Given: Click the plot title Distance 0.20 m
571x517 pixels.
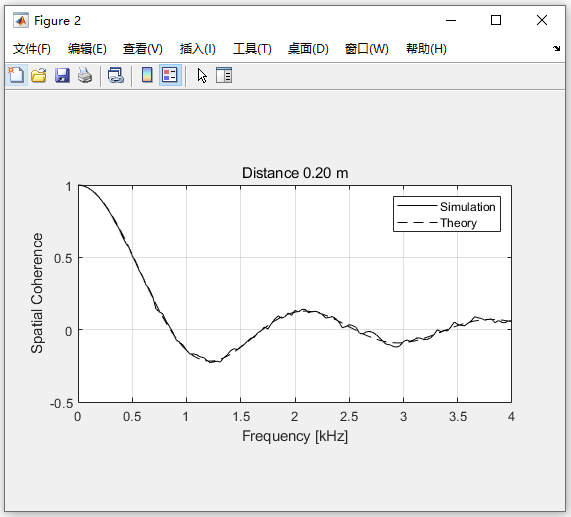Looking at the screenshot, I should (295, 173).
